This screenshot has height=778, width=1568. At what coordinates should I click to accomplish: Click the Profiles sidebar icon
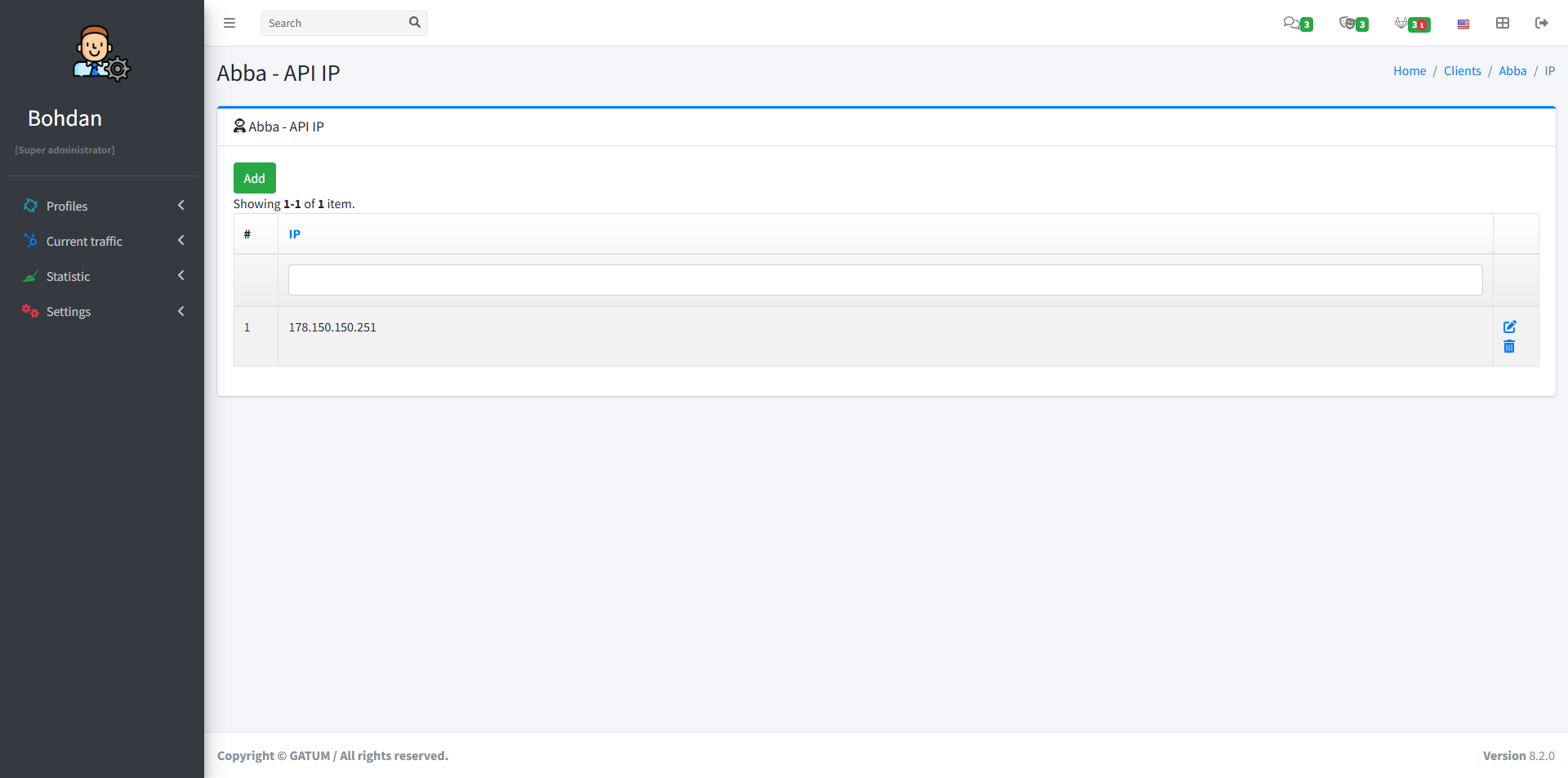click(30, 206)
